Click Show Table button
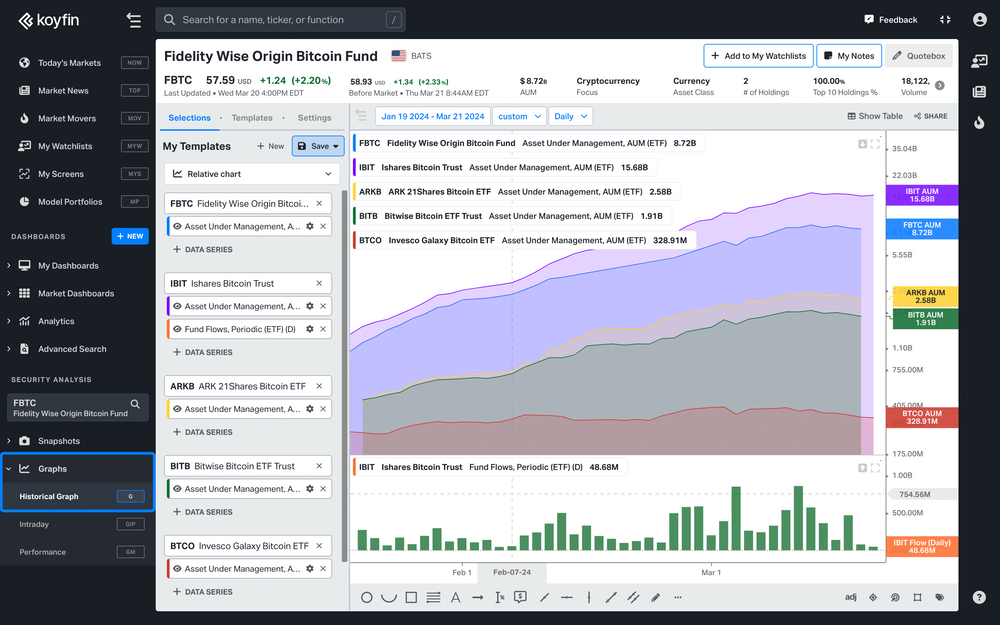The height and width of the screenshot is (625, 1000). click(874, 116)
